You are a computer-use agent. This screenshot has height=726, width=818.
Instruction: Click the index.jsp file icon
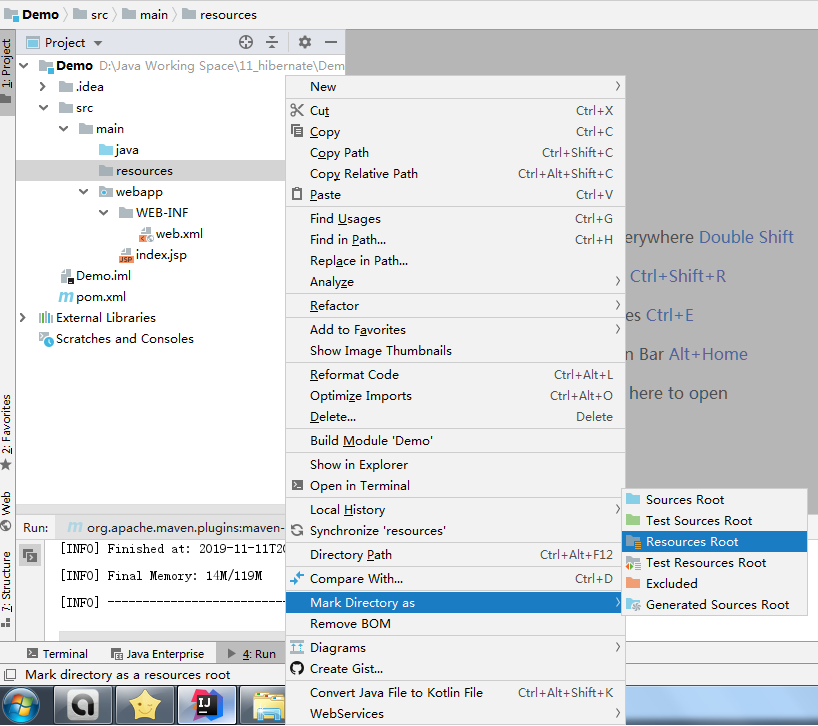126,255
